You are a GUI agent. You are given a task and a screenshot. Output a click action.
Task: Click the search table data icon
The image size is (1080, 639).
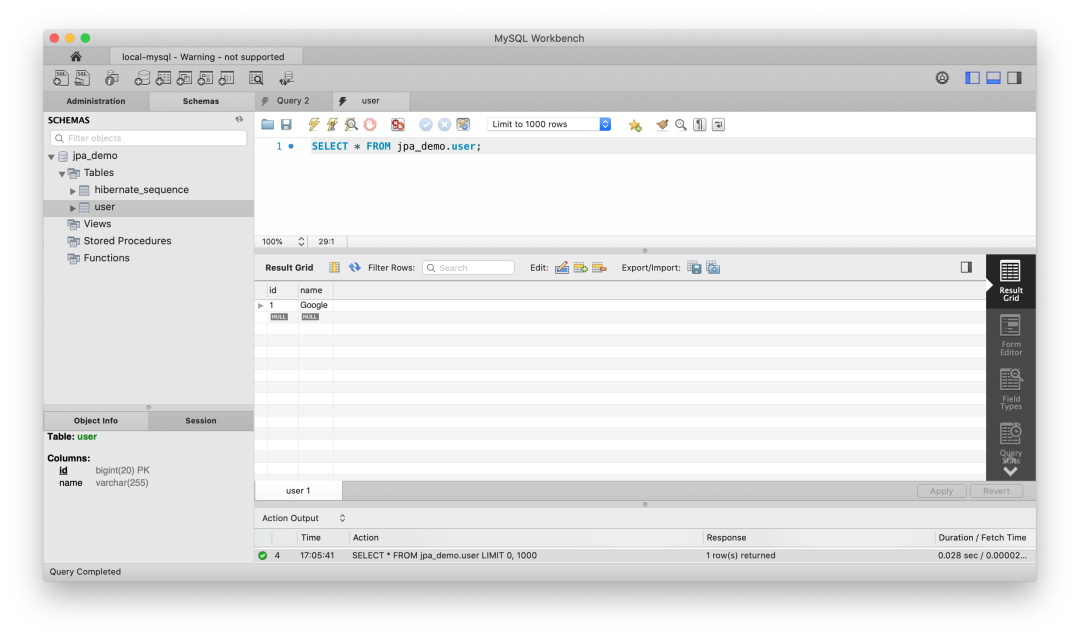pos(256,78)
